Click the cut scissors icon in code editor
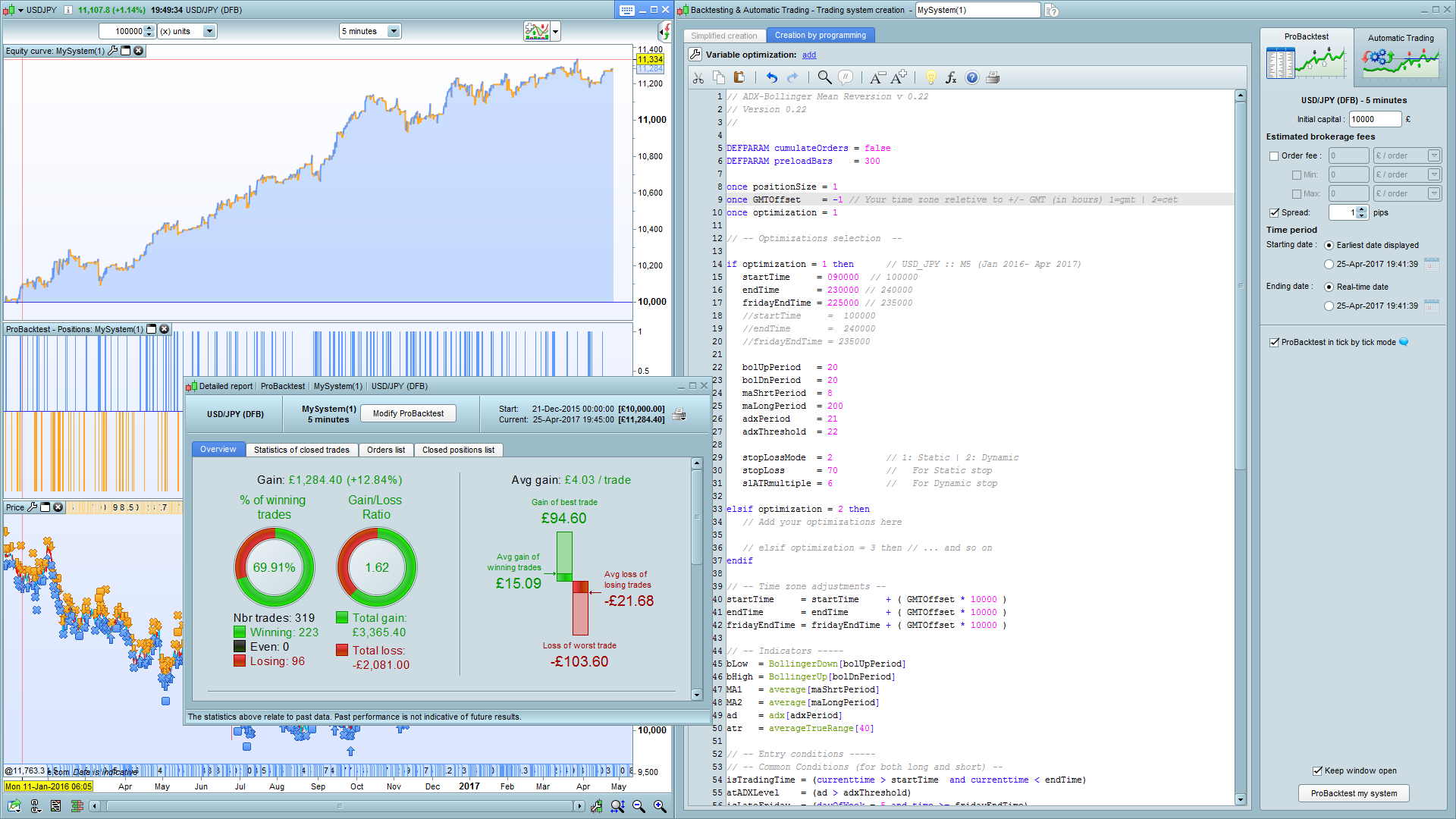This screenshot has width=1456, height=819. pyautogui.click(x=698, y=77)
